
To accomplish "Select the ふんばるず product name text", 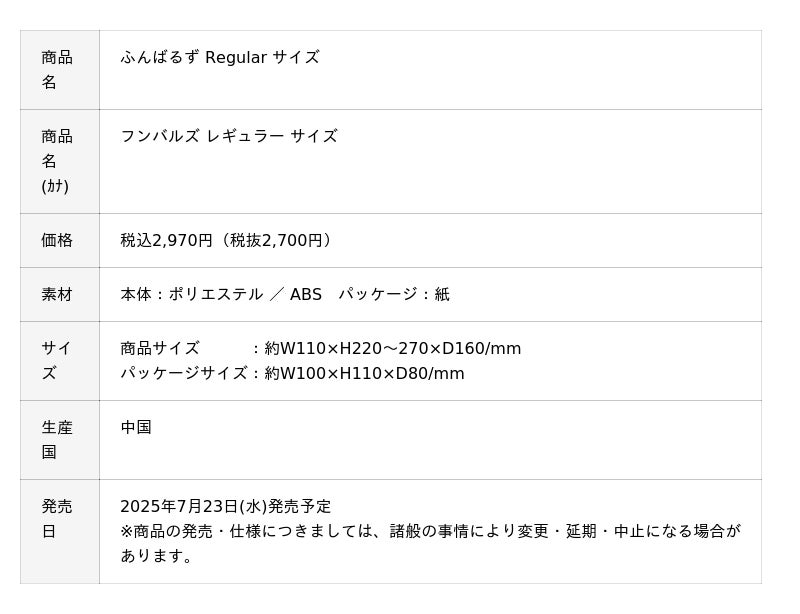I will (x=160, y=58).
